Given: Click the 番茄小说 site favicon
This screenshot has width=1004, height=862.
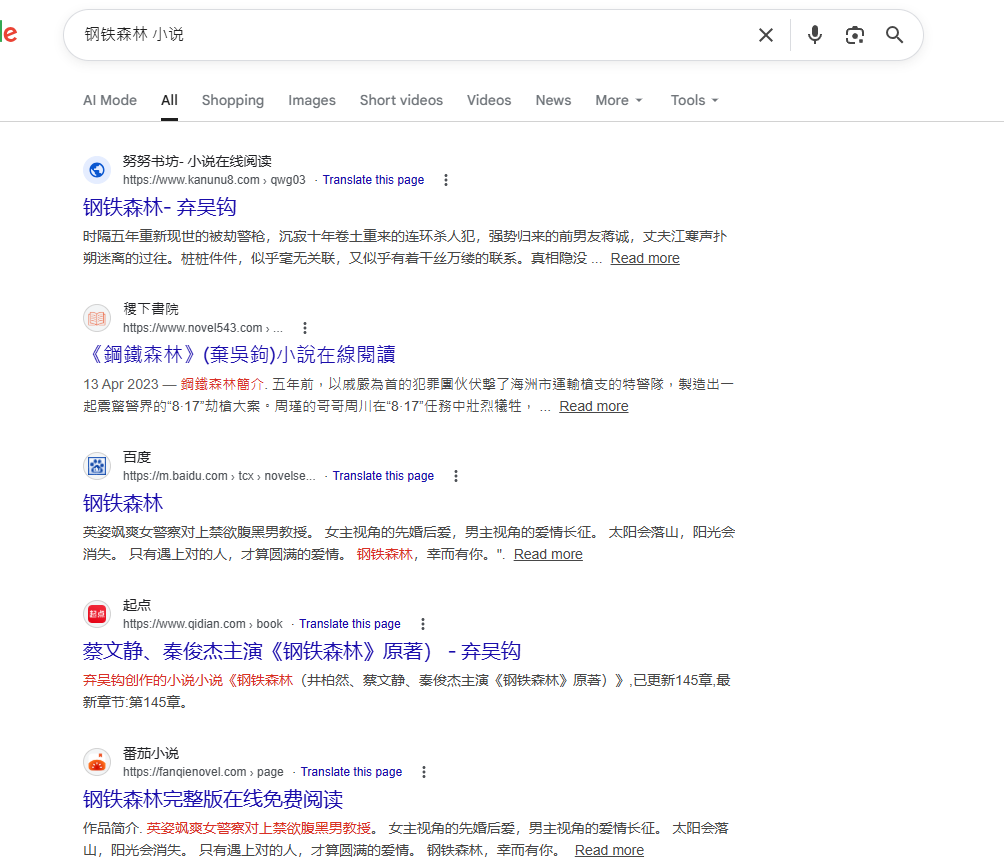Looking at the screenshot, I should click(97, 762).
